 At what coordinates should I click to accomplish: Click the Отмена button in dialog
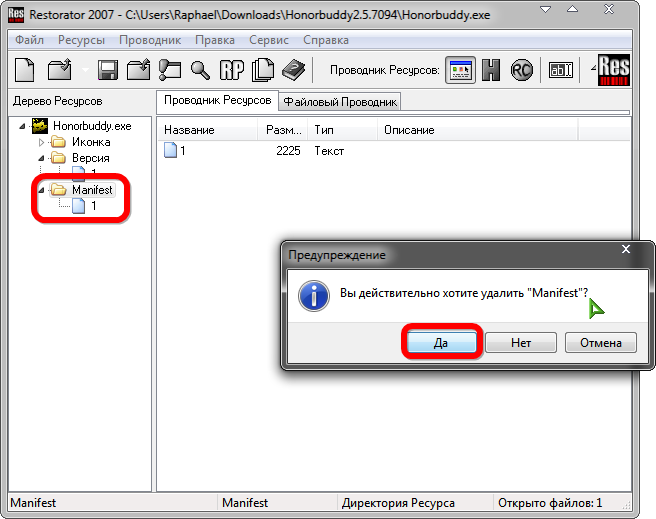tap(601, 343)
